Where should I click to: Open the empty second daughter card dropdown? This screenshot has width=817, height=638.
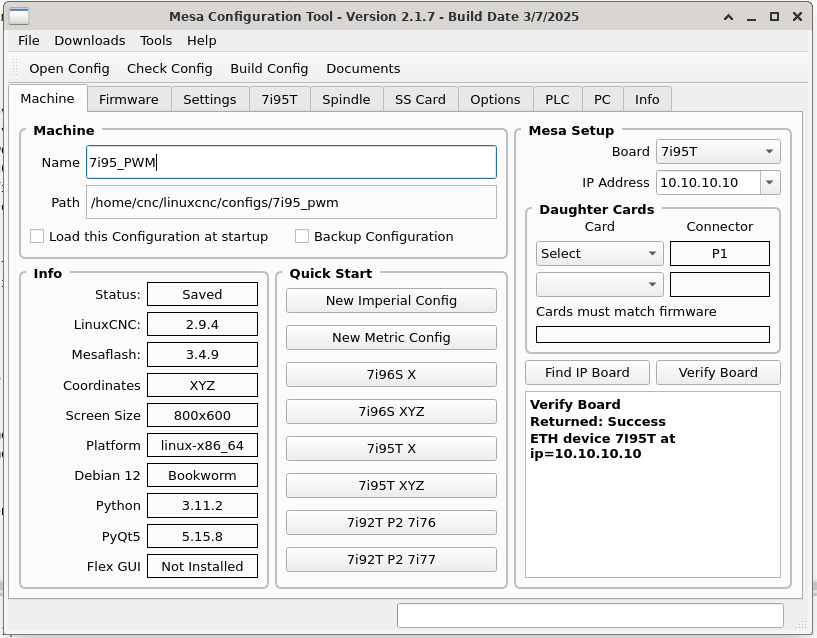(x=599, y=285)
